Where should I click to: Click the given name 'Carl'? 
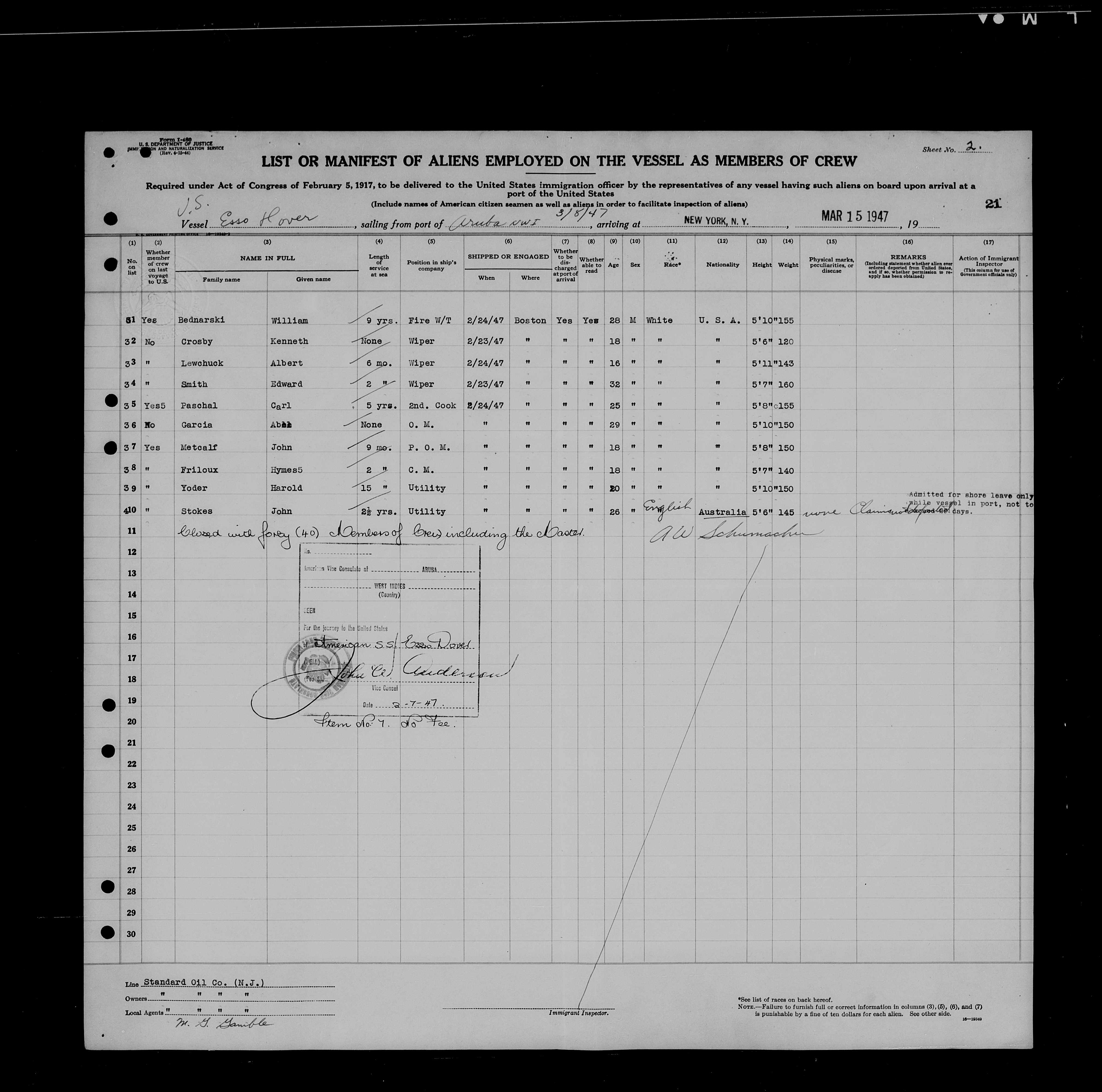pos(281,406)
